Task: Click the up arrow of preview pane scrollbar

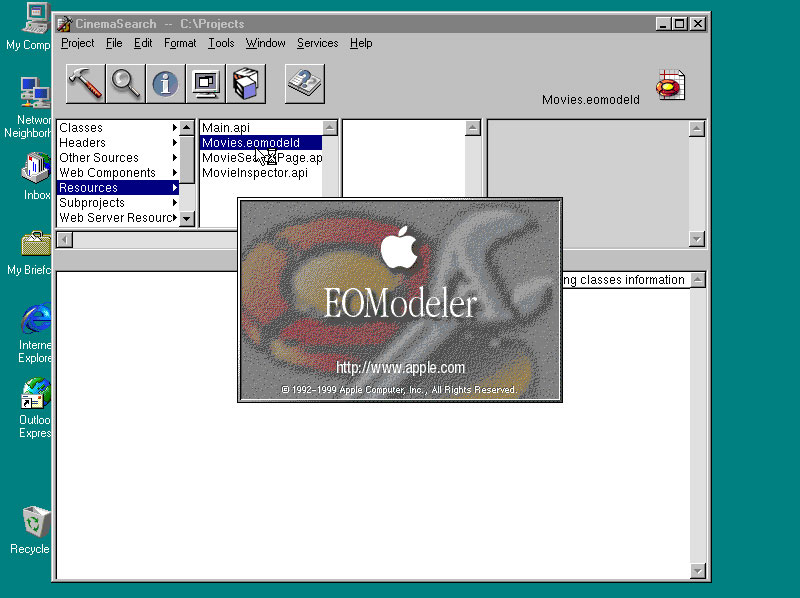Action: point(697,129)
